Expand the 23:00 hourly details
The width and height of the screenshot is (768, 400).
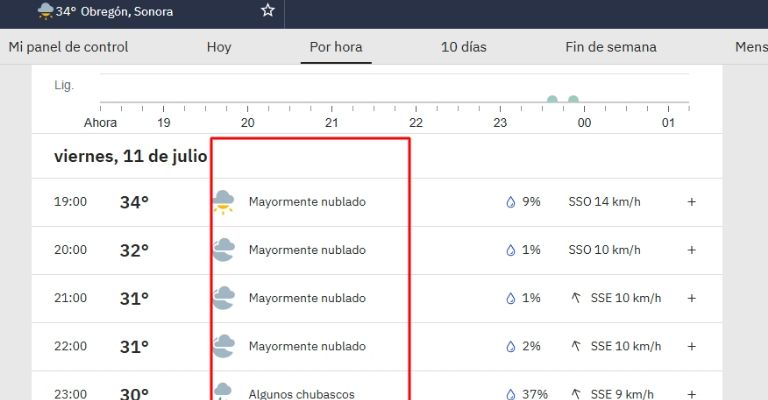(x=692, y=394)
